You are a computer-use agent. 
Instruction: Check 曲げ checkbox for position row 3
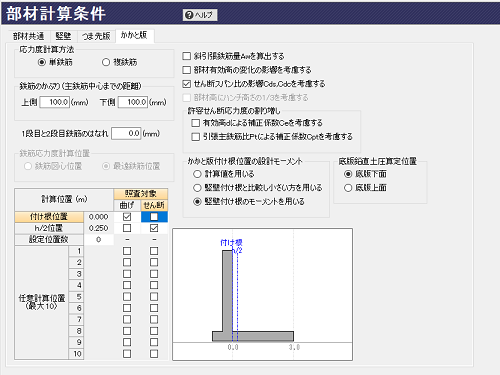point(127,274)
